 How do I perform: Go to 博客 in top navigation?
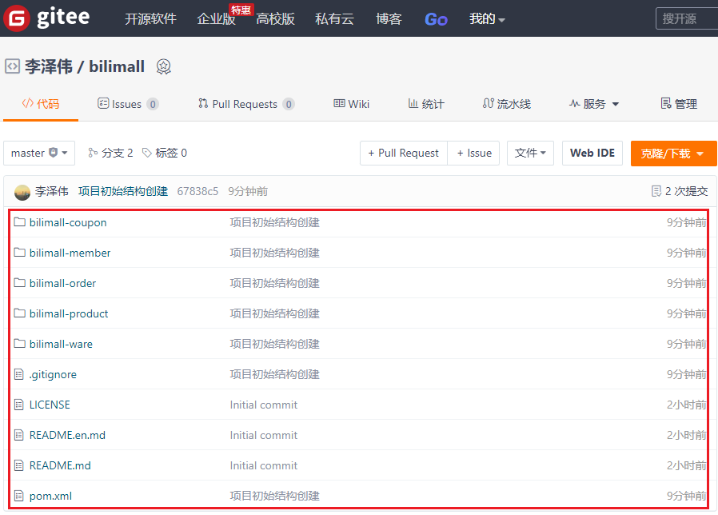(x=388, y=19)
